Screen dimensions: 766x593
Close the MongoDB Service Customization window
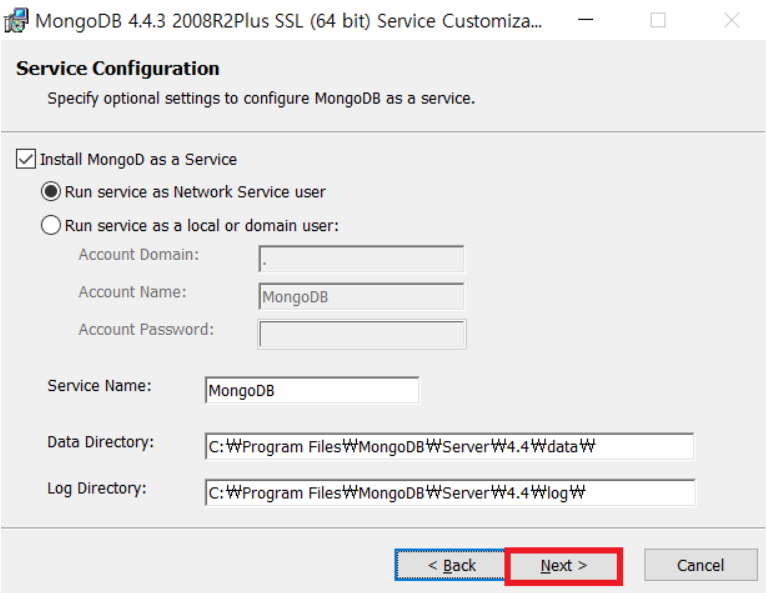[x=731, y=20]
